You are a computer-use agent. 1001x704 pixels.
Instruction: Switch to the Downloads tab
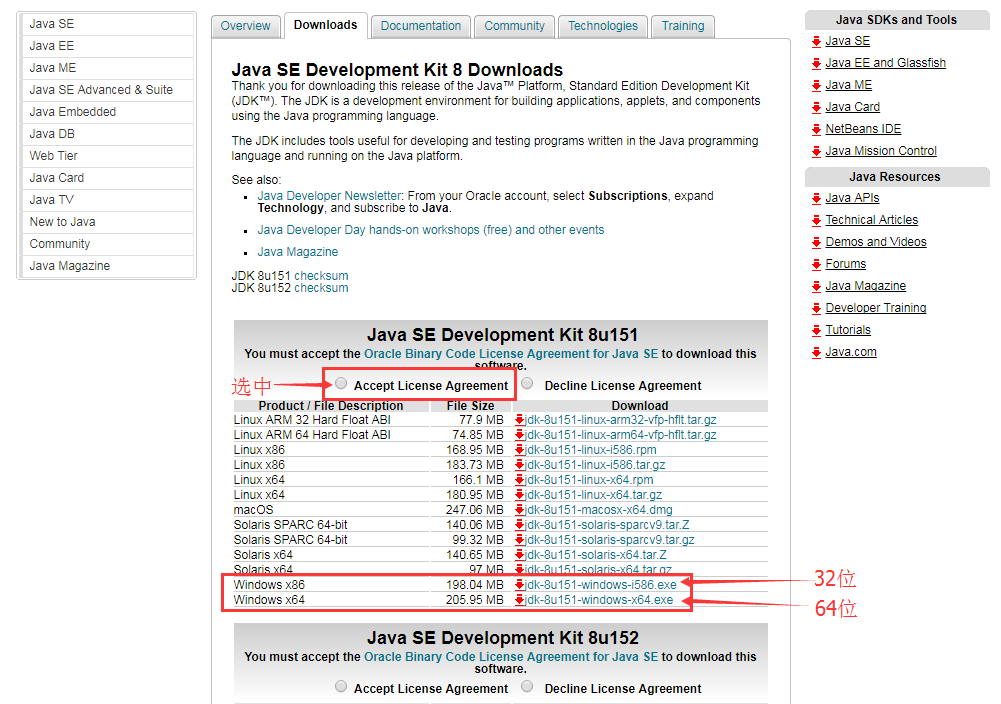[x=326, y=26]
